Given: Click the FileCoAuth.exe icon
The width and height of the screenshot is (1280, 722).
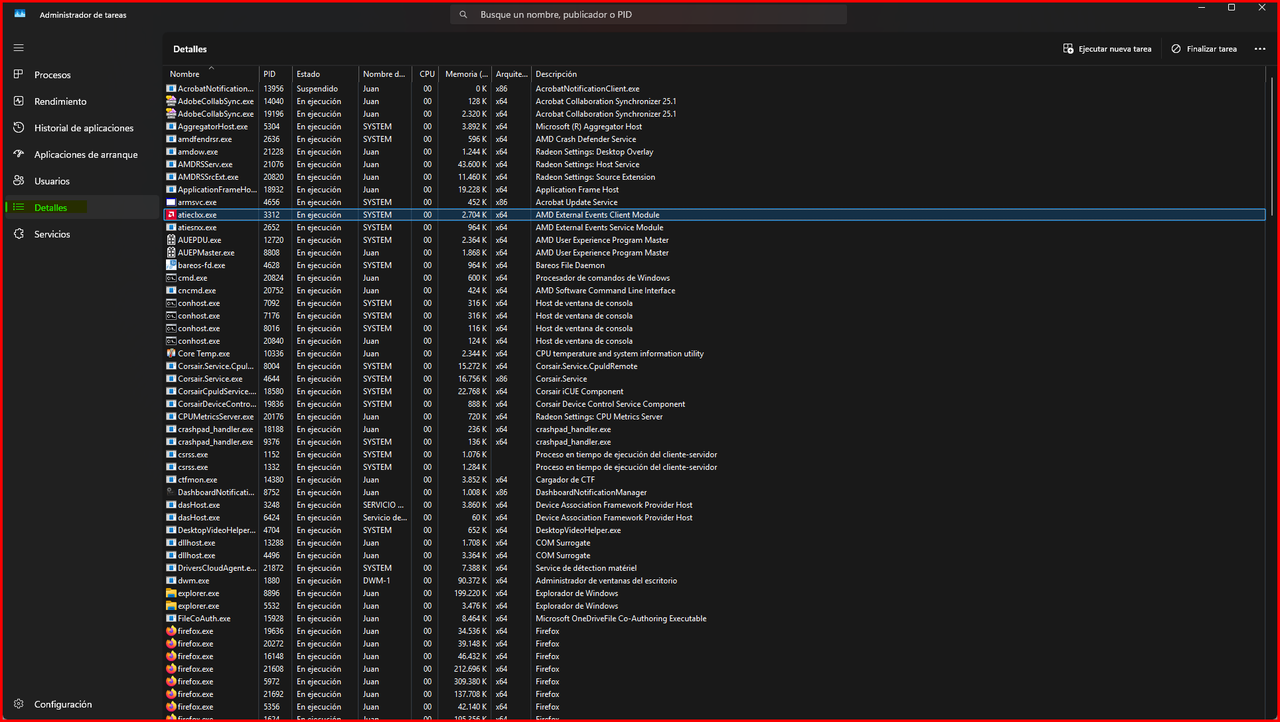Looking at the screenshot, I should tap(171, 618).
